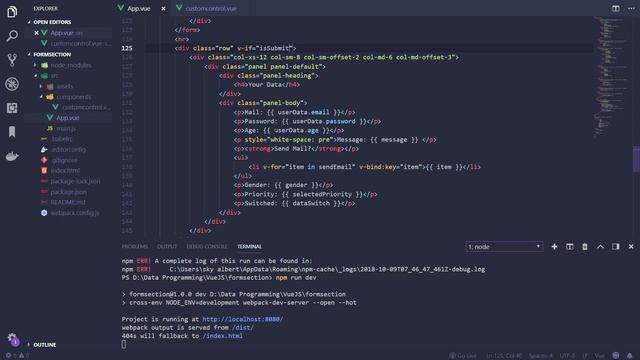Change indentation via Spaces: 4 status item
Viewport: 640px width, 360px height.
coord(540,356)
